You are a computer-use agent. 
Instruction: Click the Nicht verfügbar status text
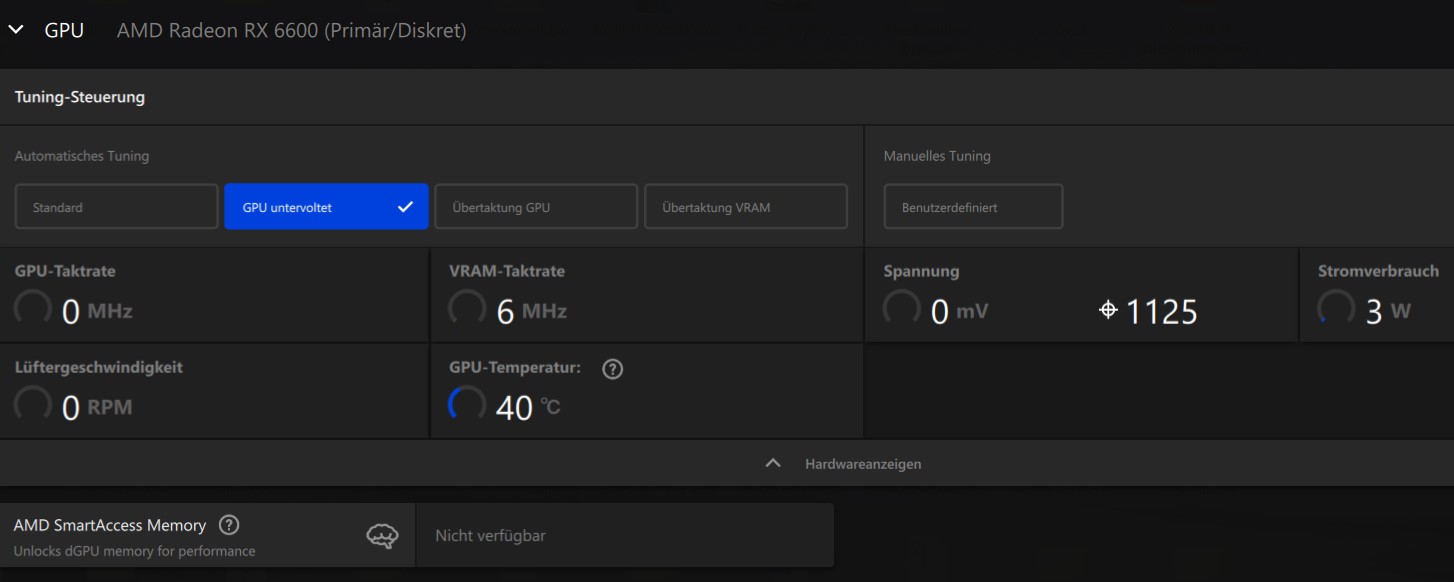490,536
